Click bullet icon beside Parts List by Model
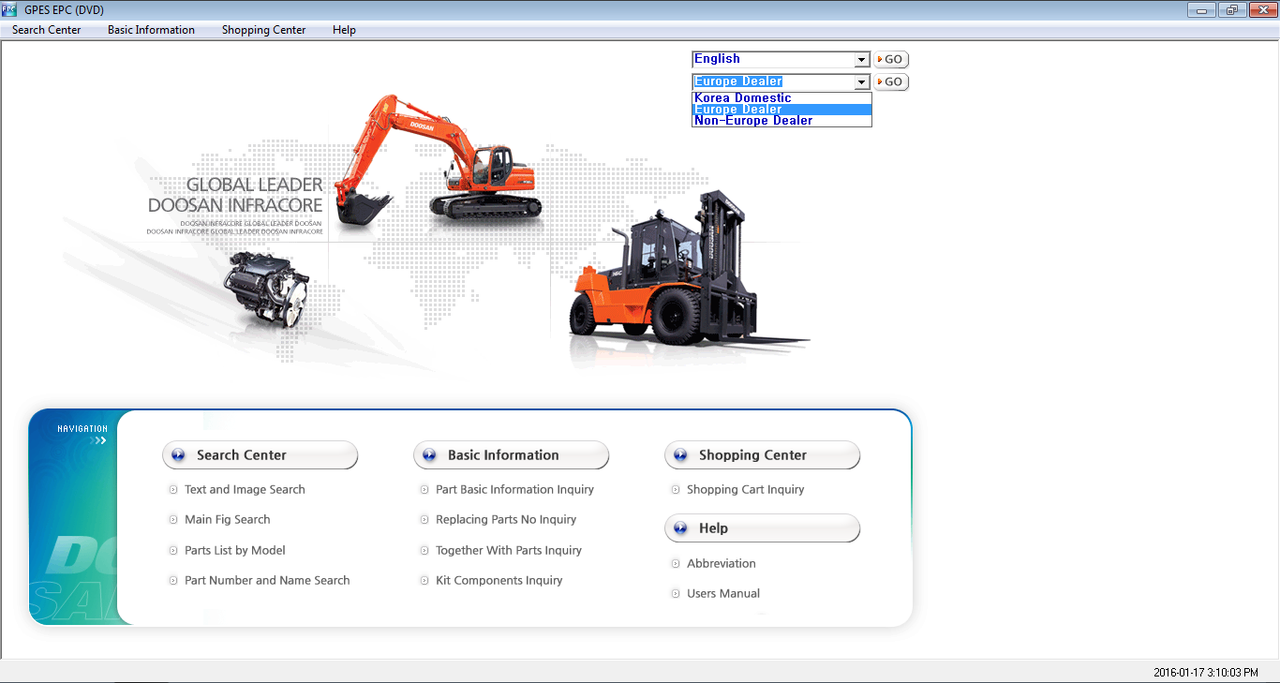1280x683 pixels. tap(174, 551)
